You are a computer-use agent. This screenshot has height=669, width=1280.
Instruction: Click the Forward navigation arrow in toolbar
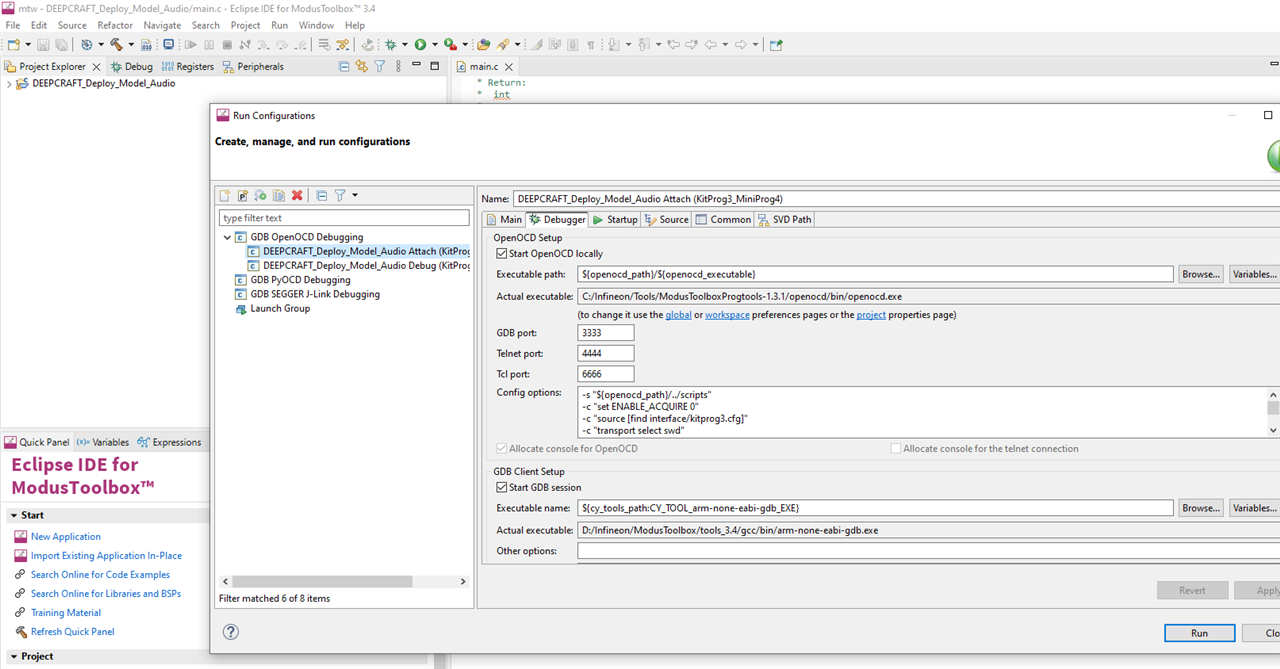point(741,44)
